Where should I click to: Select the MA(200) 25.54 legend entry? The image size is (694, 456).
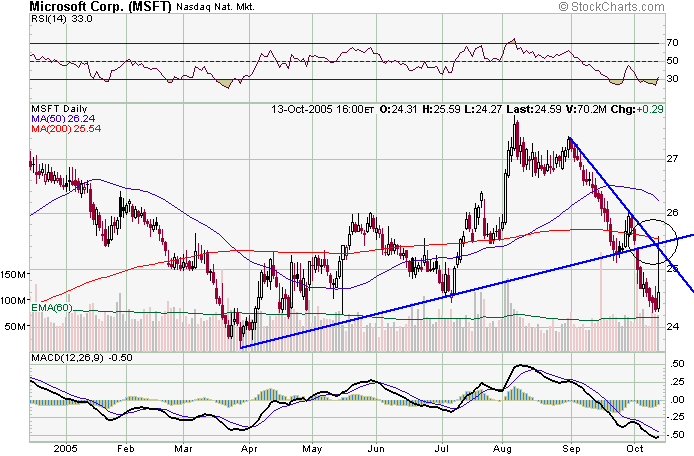click(66, 129)
